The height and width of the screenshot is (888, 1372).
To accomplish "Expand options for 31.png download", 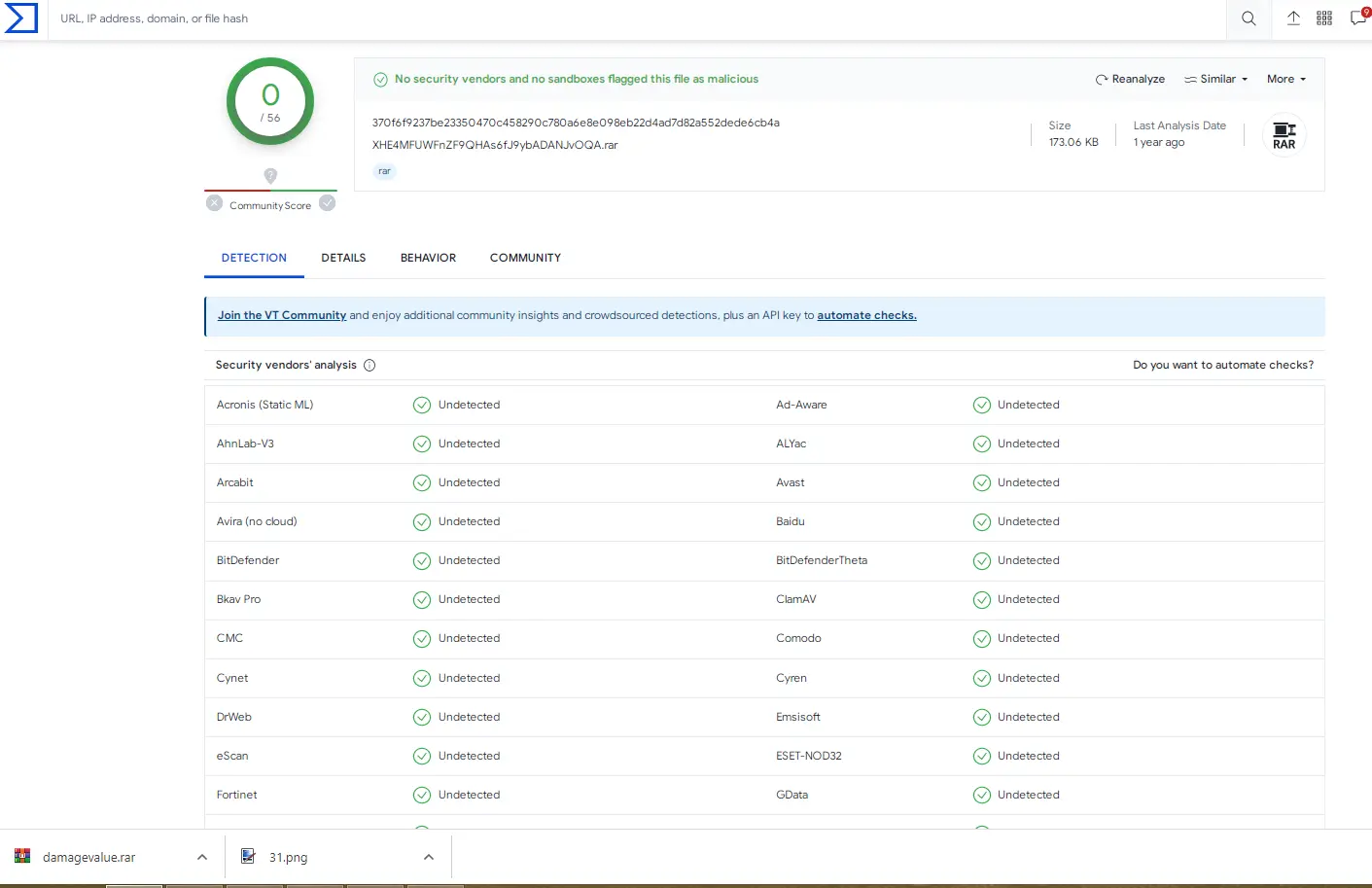I will pos(429,857).
